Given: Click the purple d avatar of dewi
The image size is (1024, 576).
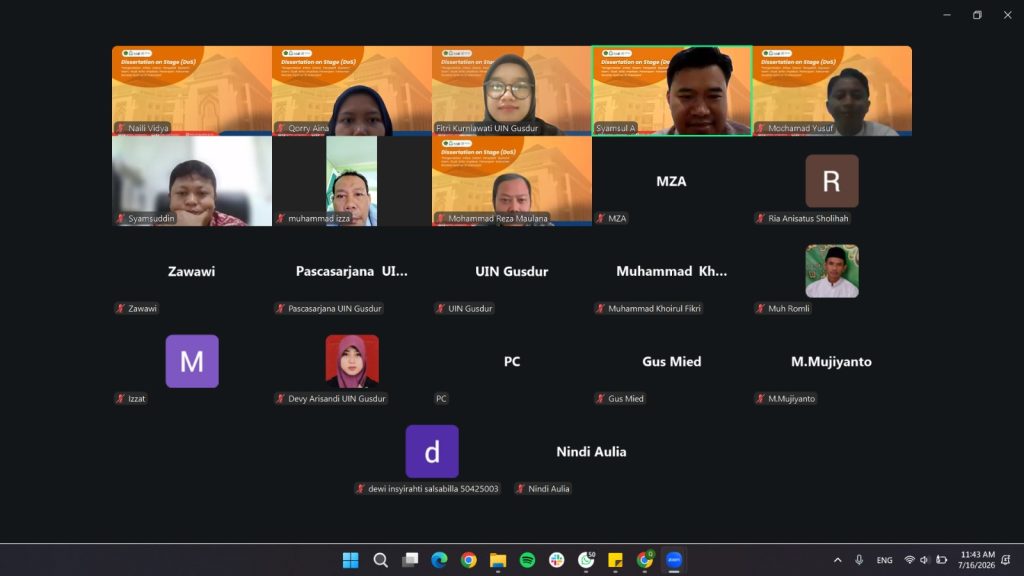Looking at the screenshot, I should (x=432, y=451).
